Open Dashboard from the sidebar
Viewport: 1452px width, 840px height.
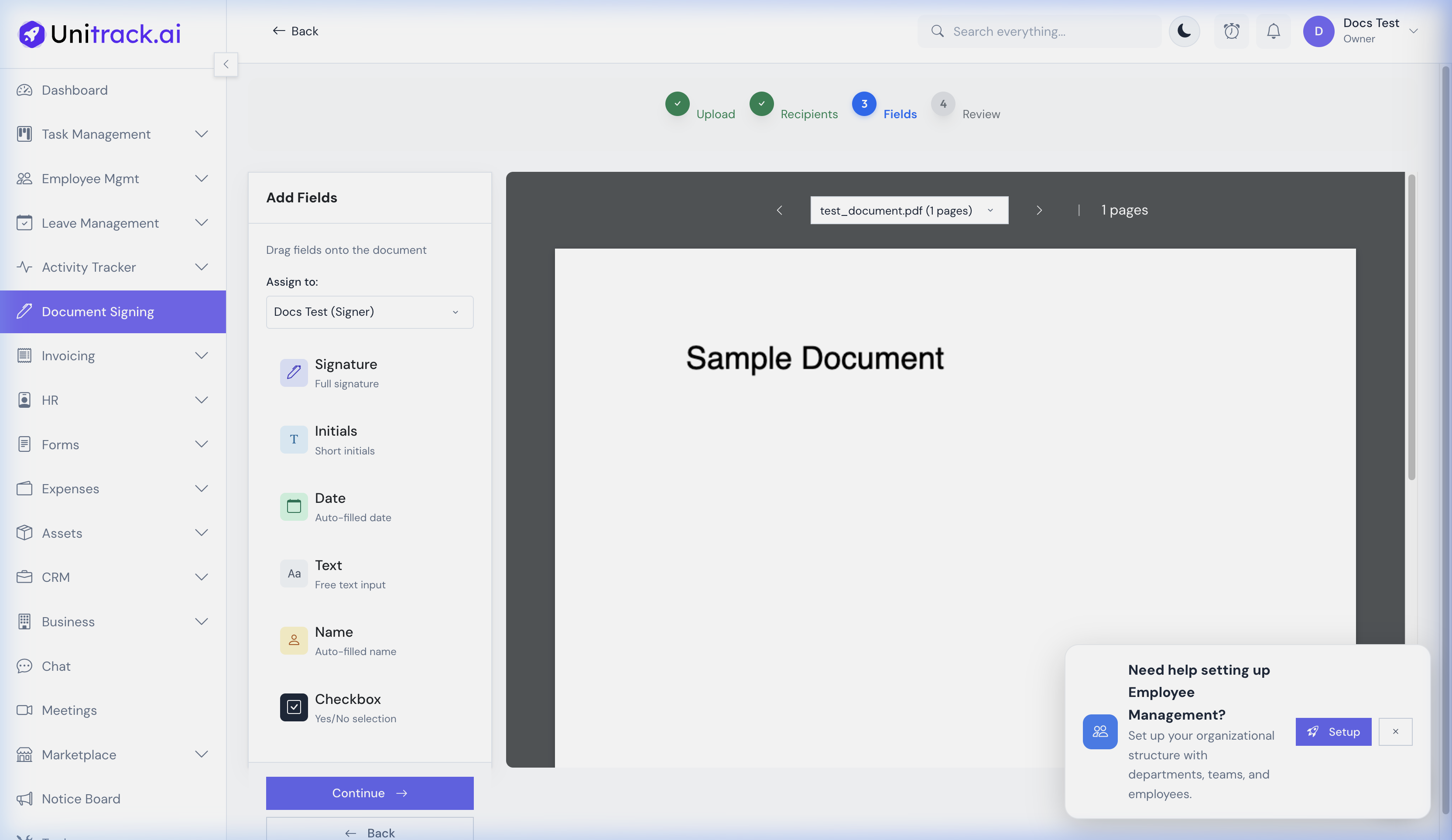pos(74,90)
